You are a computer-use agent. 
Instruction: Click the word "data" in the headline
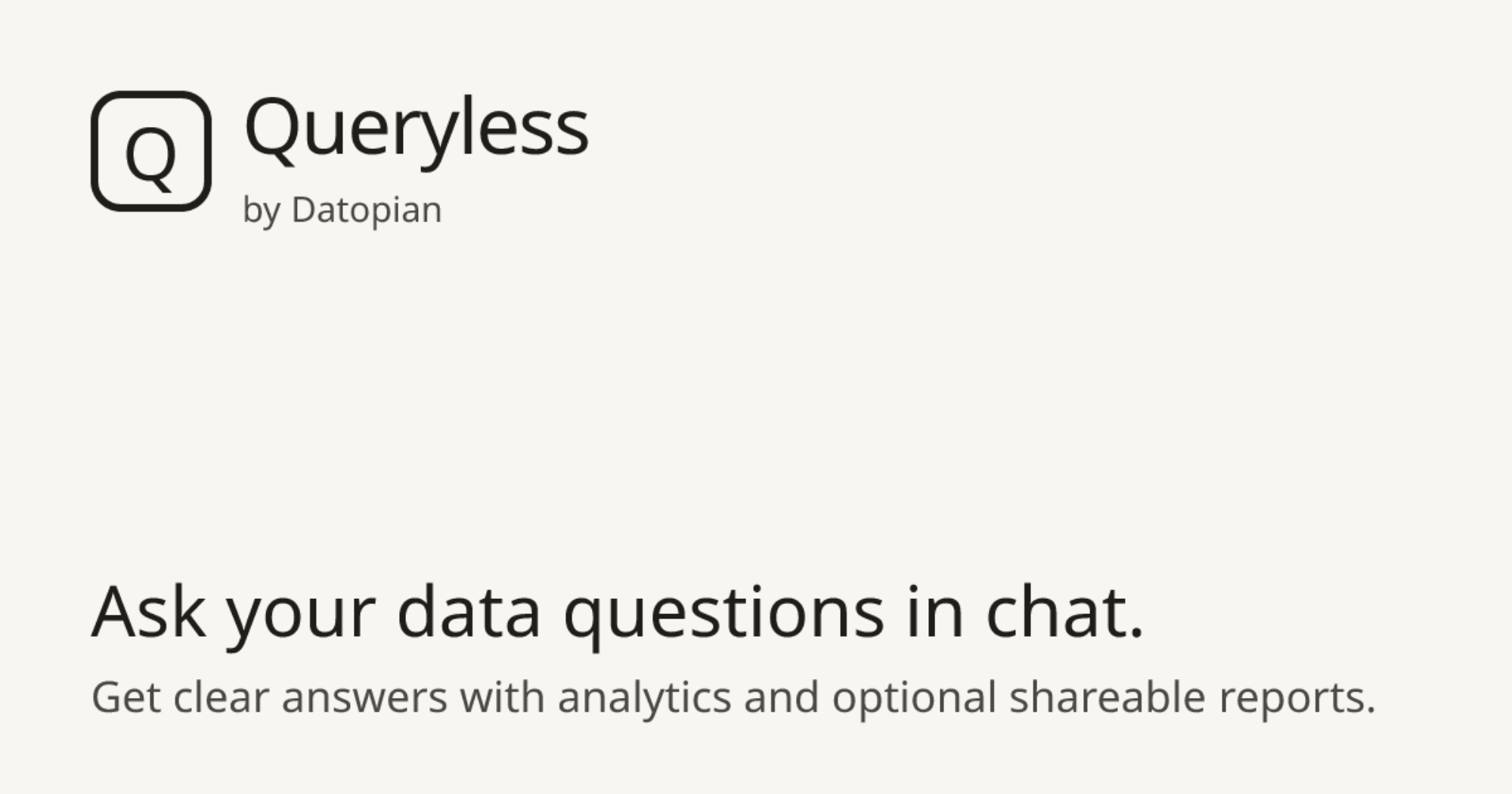[469, 611]
